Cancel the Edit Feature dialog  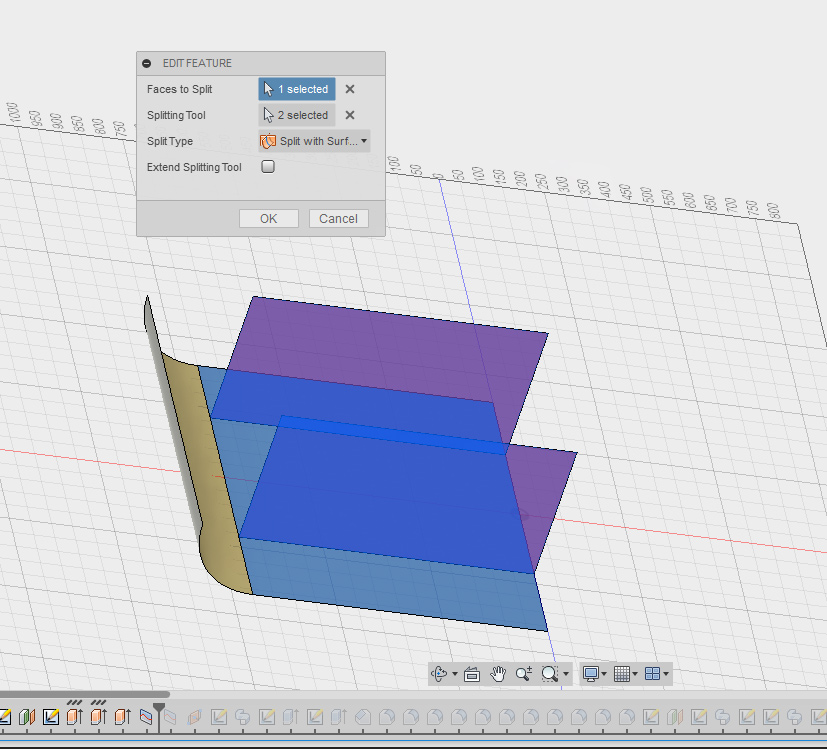pos(339,219)
